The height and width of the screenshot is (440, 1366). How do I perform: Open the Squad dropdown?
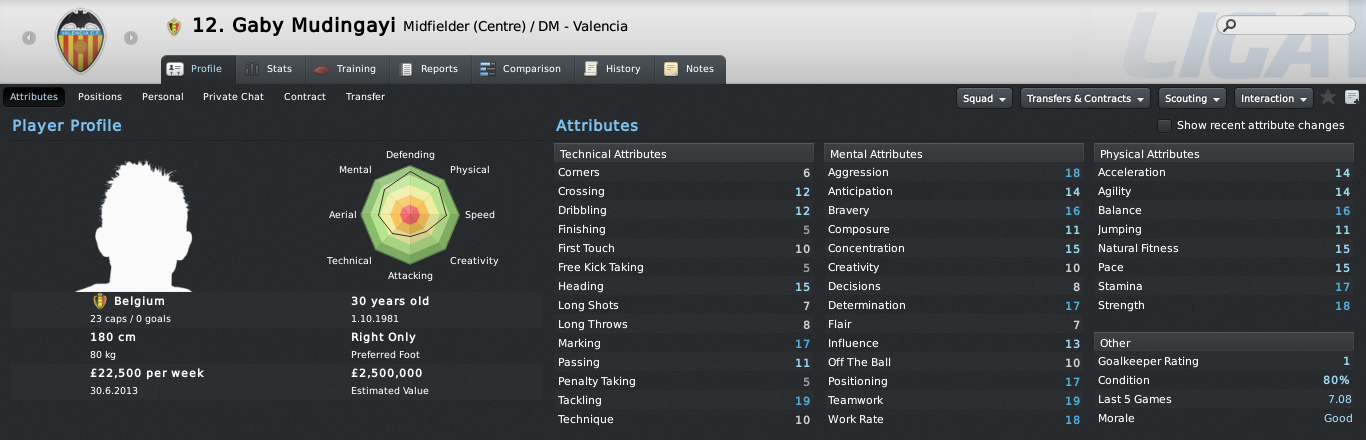[x=985, y=98]
